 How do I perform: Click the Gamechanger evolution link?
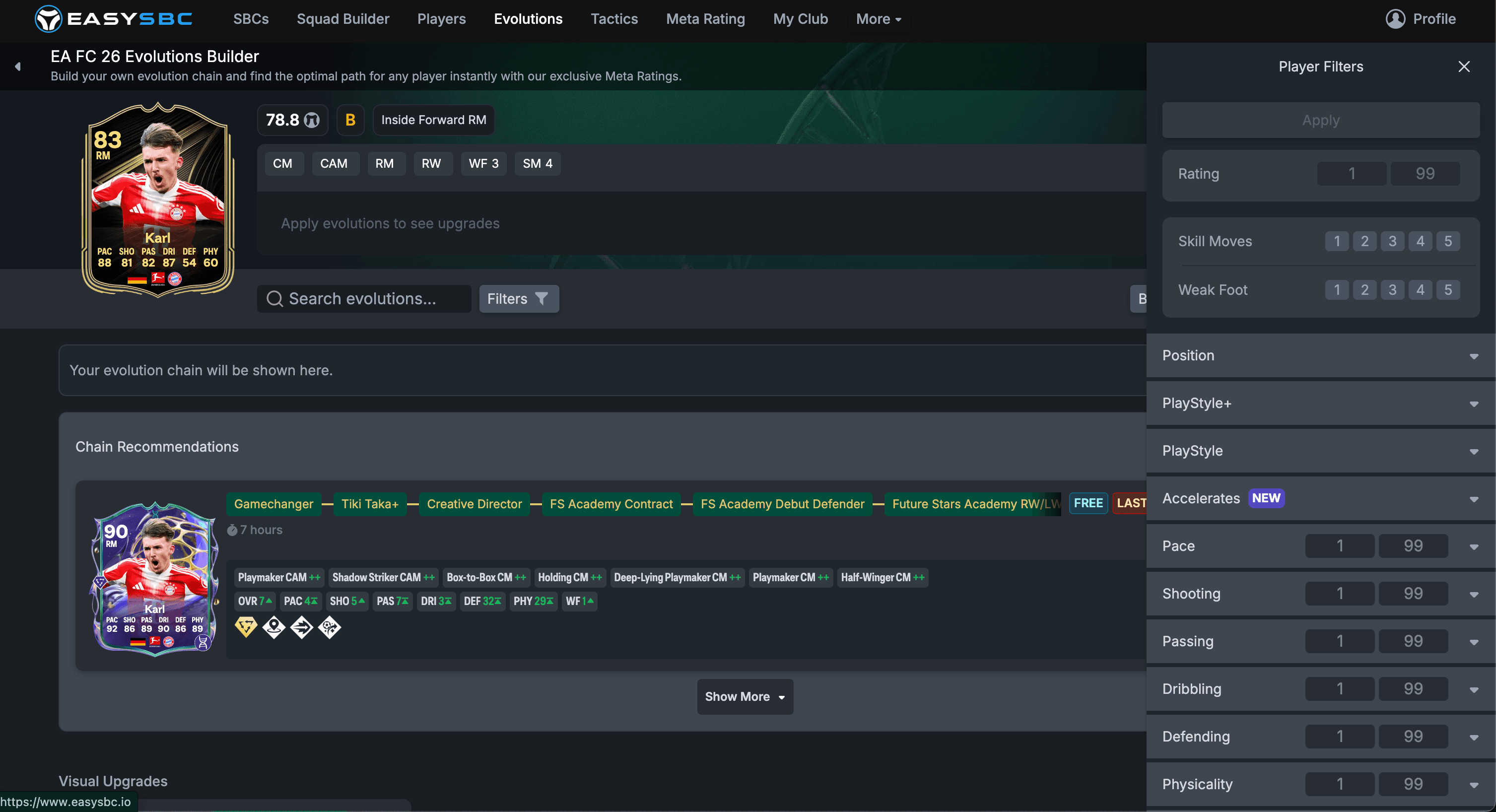click(x=273, y=504)
